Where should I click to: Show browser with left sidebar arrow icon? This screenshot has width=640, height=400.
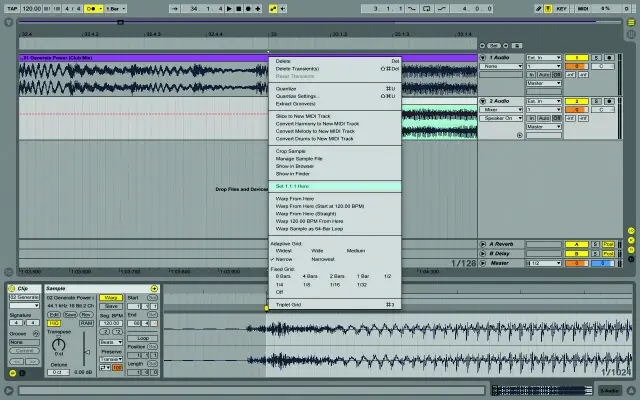pyautogui.click(x=8, y=23)
